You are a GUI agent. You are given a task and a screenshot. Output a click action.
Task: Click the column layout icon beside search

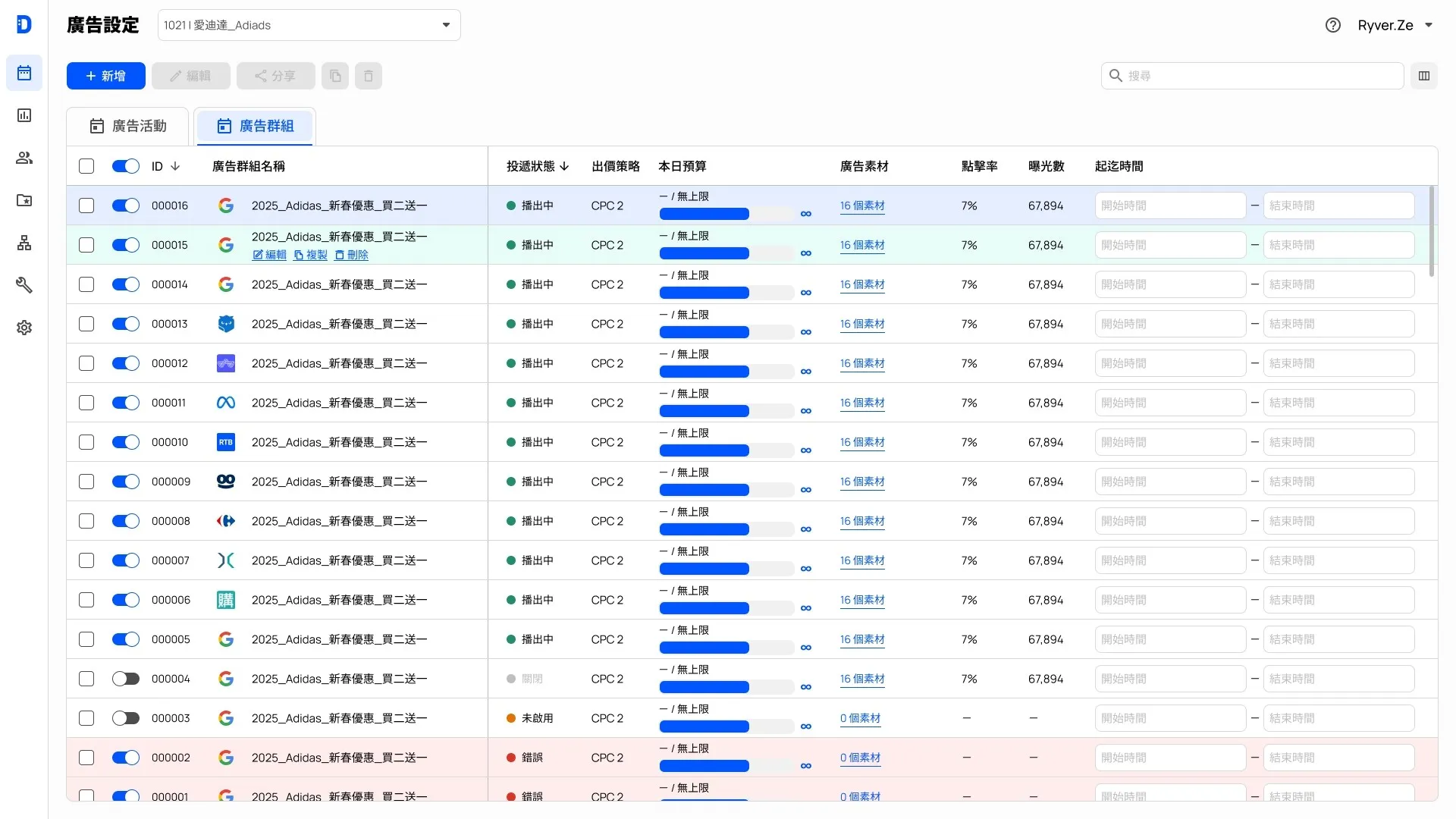[x=1424, y=76]
